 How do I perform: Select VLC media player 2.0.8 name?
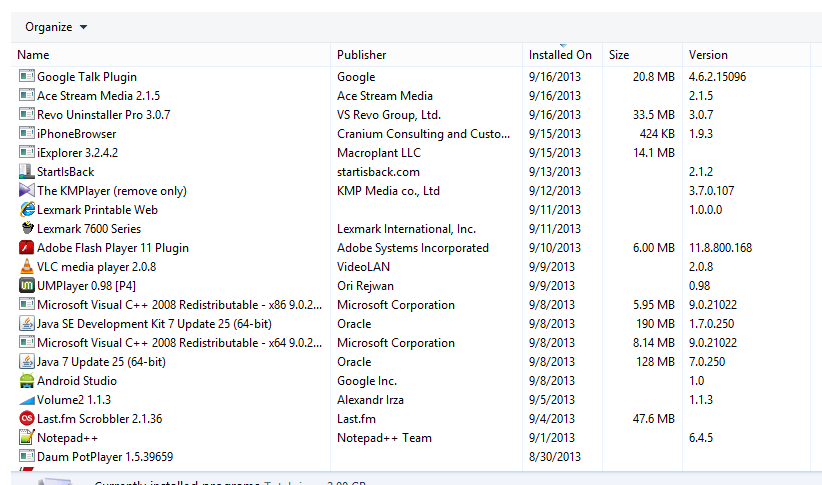[x=96, y=266]
